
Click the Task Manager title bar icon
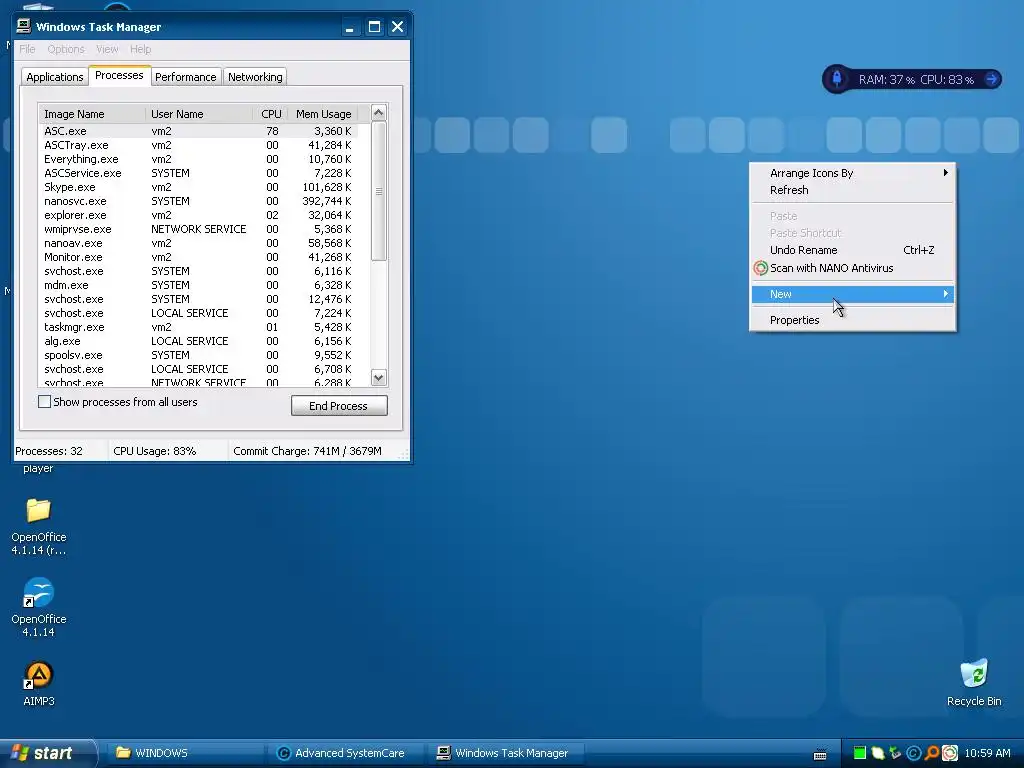(x=24, y=26)
